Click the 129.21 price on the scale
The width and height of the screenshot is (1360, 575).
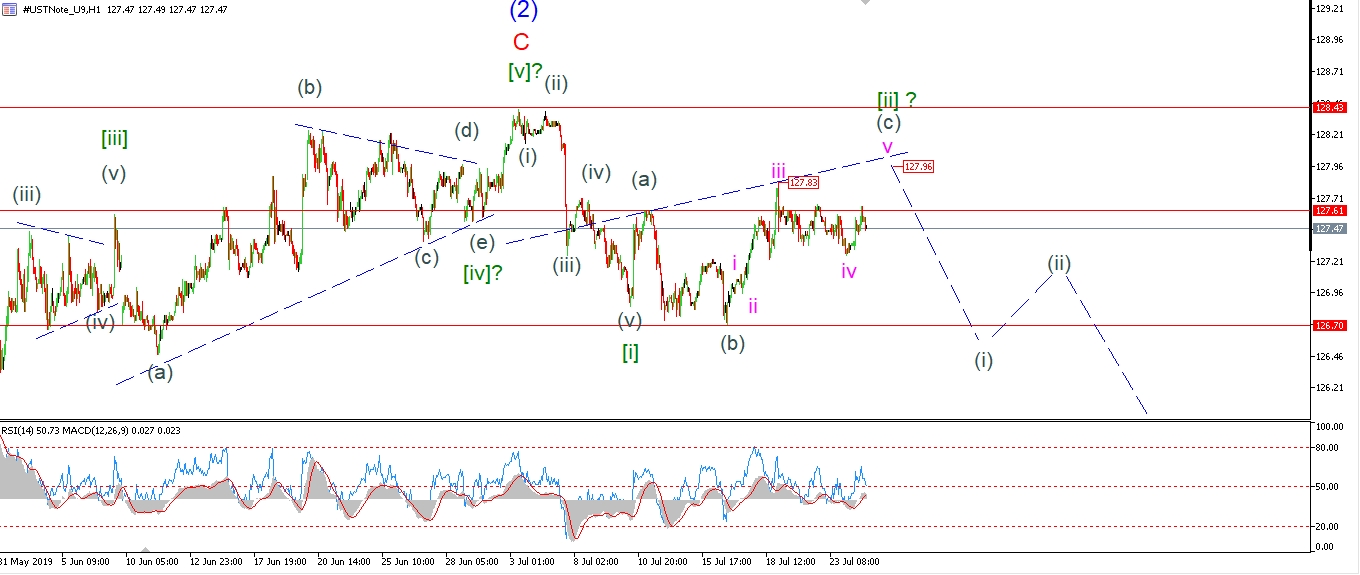[1330, 8]
